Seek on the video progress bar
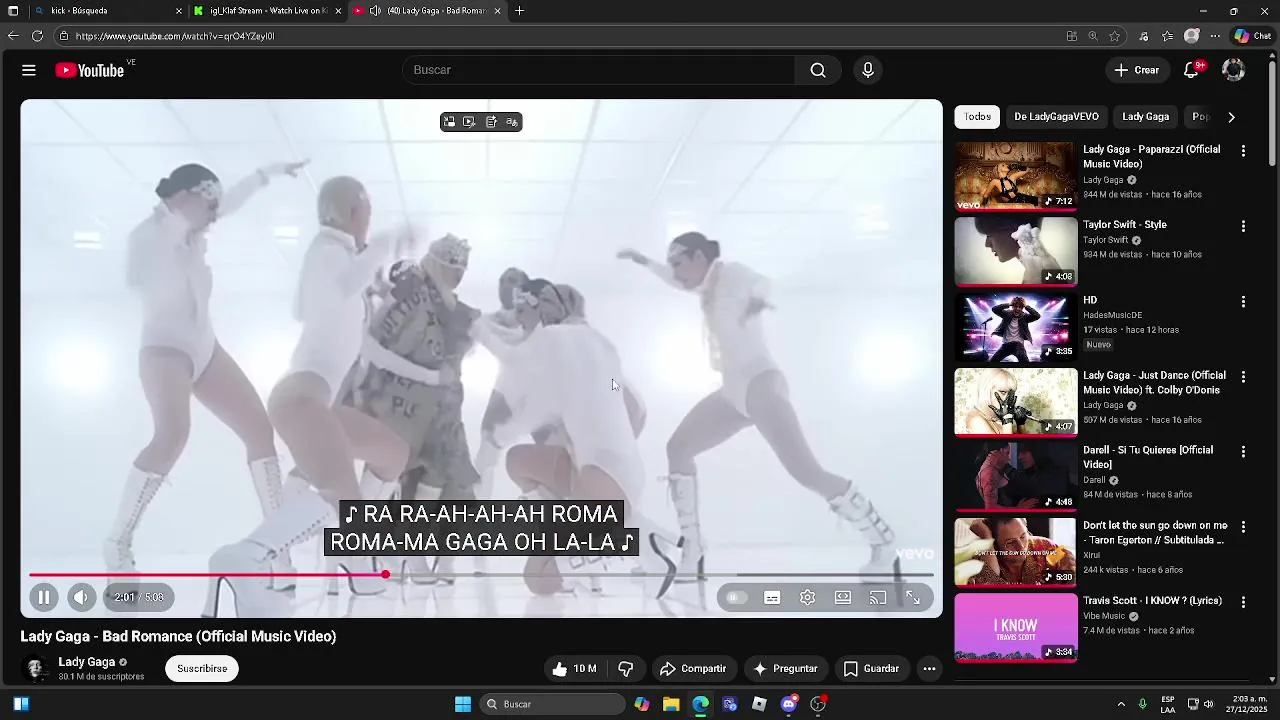The image size is (1280, 720). pyautogui.click(x=481, y=575)
